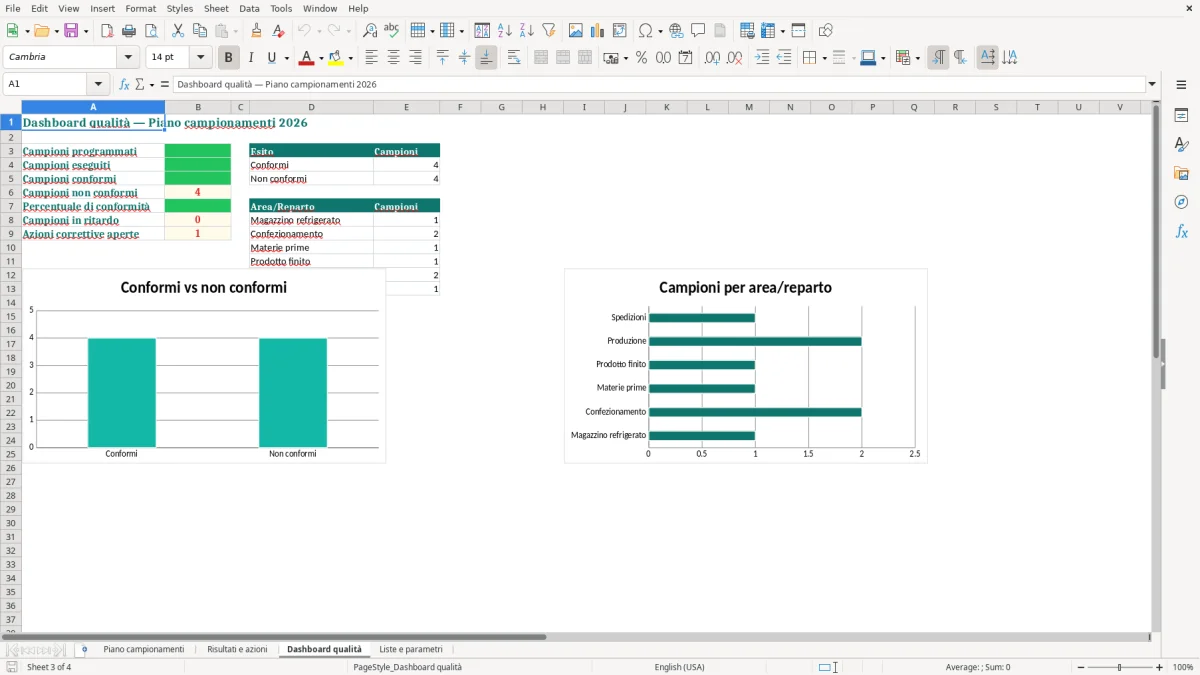
Task: Open the Special Character dropdown arrow
Action: 660,31
